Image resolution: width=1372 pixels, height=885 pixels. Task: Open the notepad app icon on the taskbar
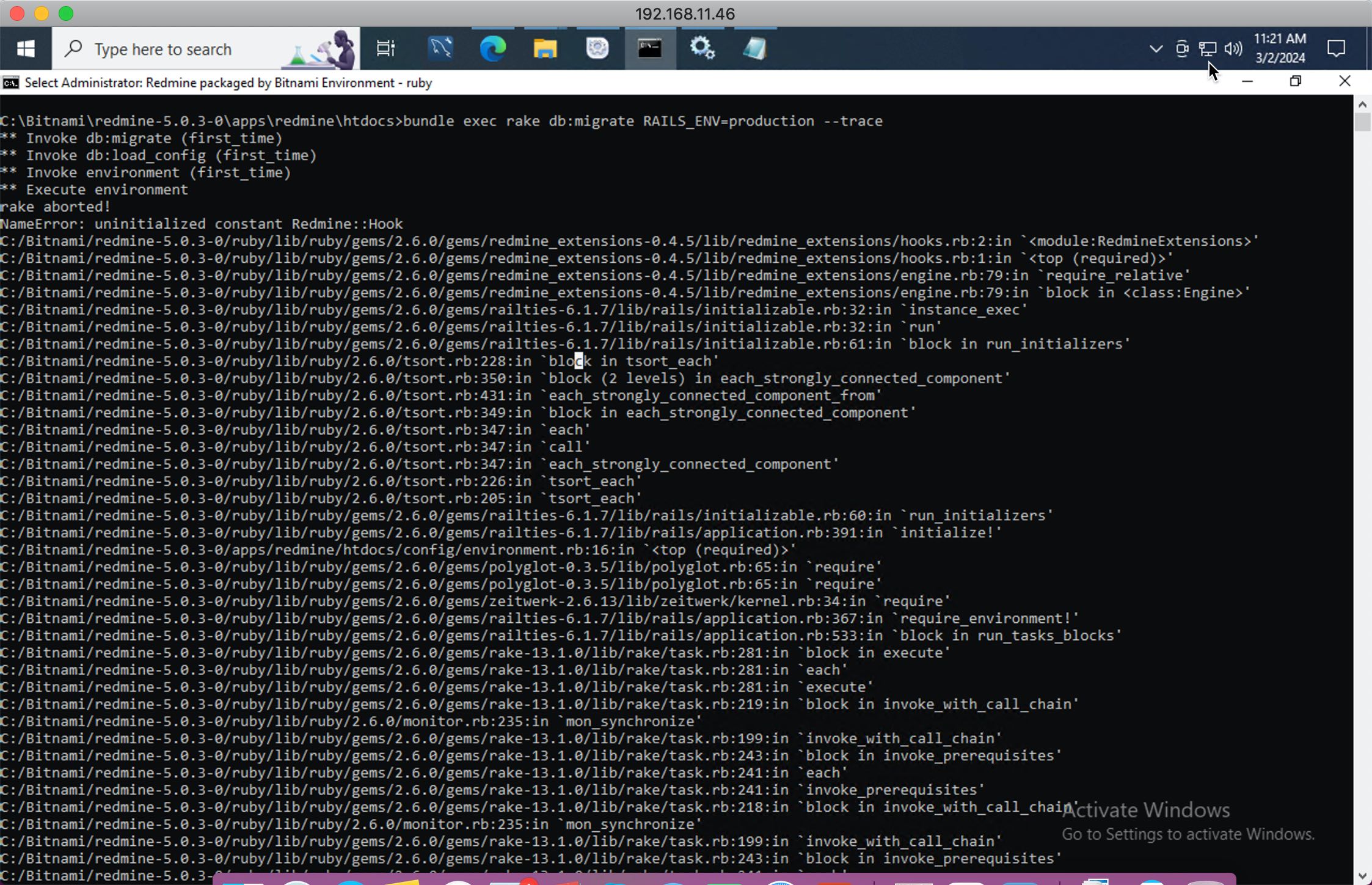[755, 48]
